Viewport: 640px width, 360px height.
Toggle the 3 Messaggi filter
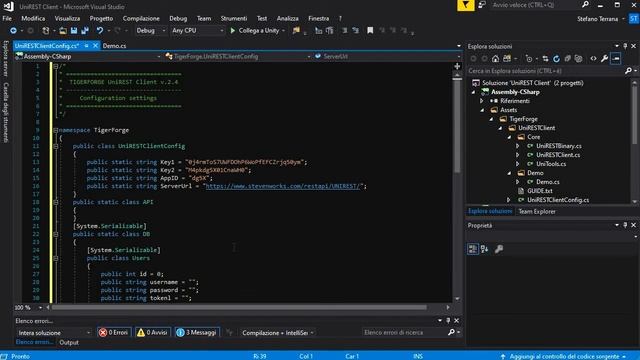pos(197,333)
